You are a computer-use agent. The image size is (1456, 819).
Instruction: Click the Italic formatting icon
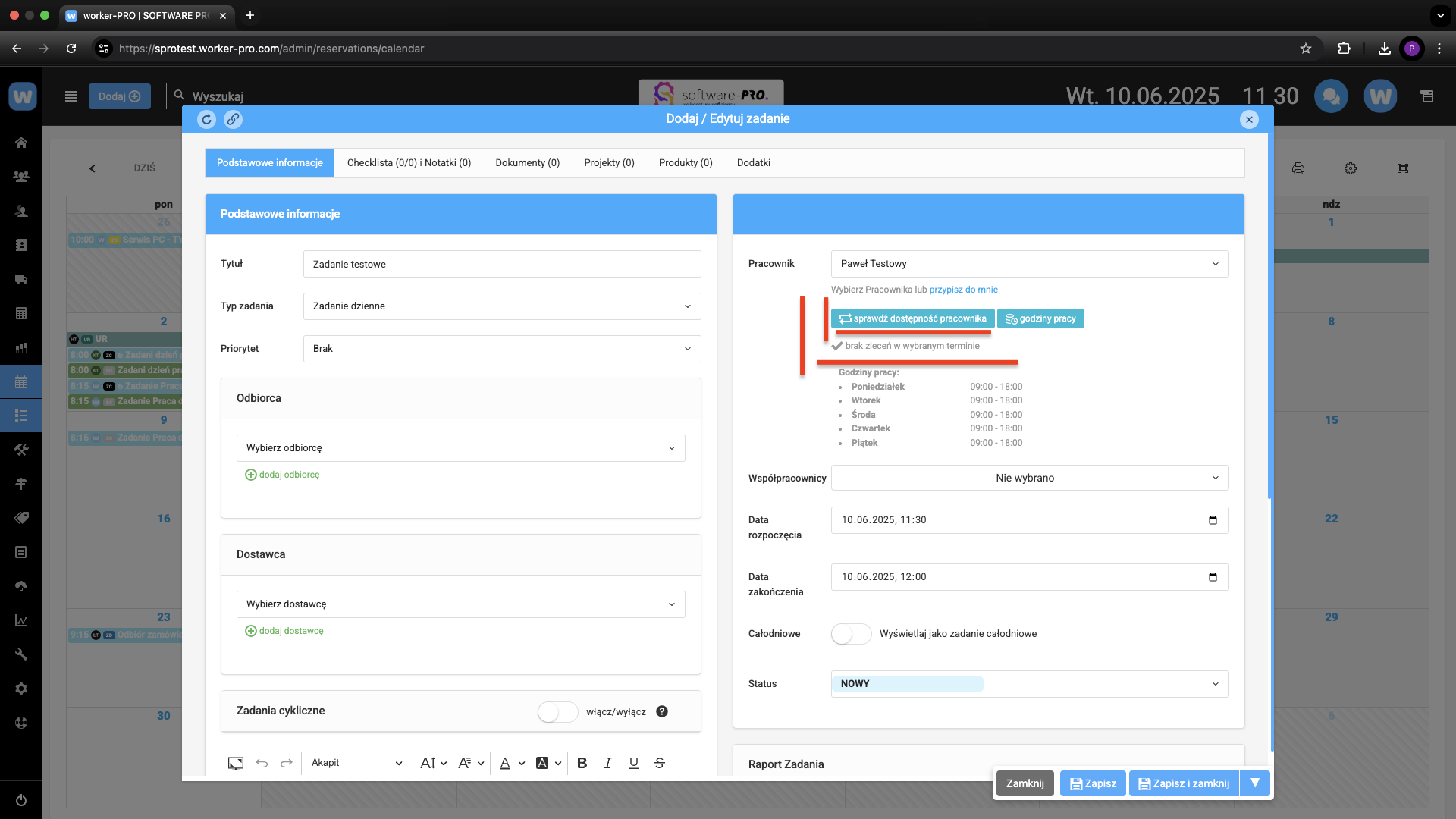click(x=607, y=763)
